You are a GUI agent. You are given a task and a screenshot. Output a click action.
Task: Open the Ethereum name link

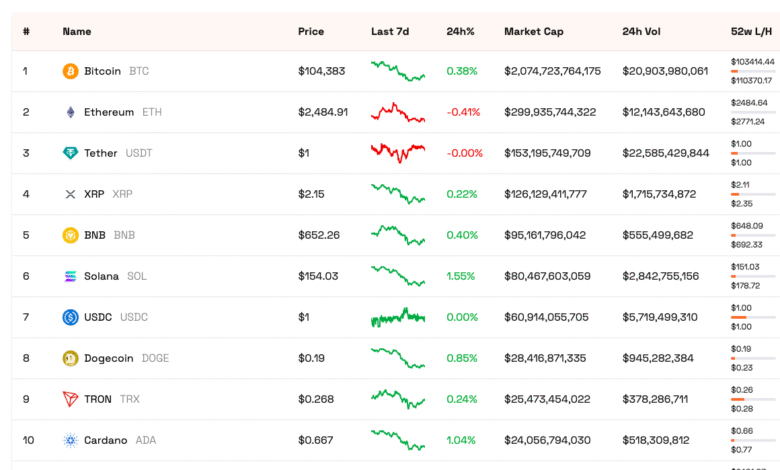click(x=109, y=112)
